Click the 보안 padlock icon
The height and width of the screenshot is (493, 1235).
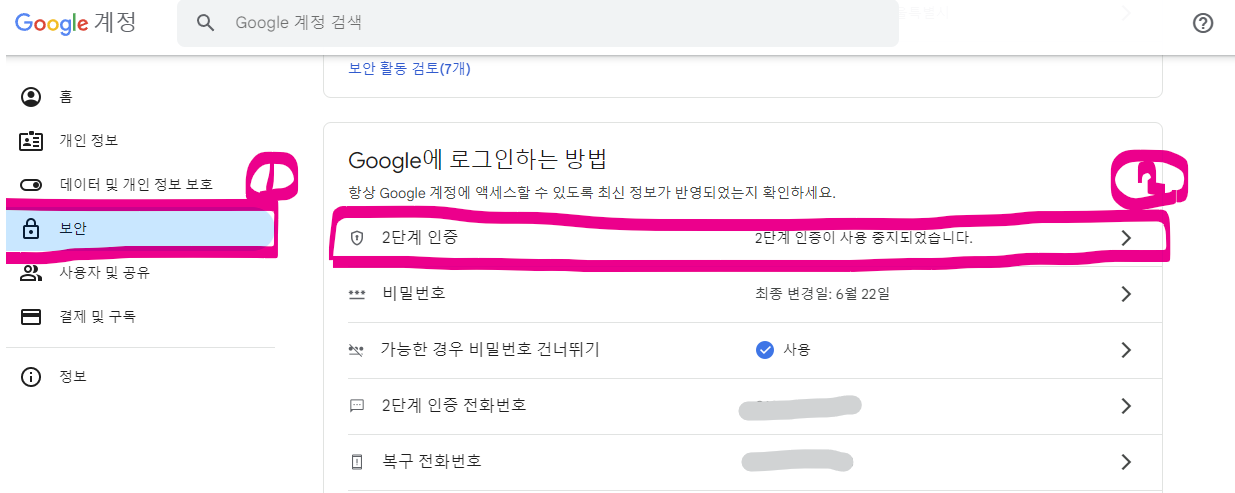pyautogui.click(x=31, y=228)
